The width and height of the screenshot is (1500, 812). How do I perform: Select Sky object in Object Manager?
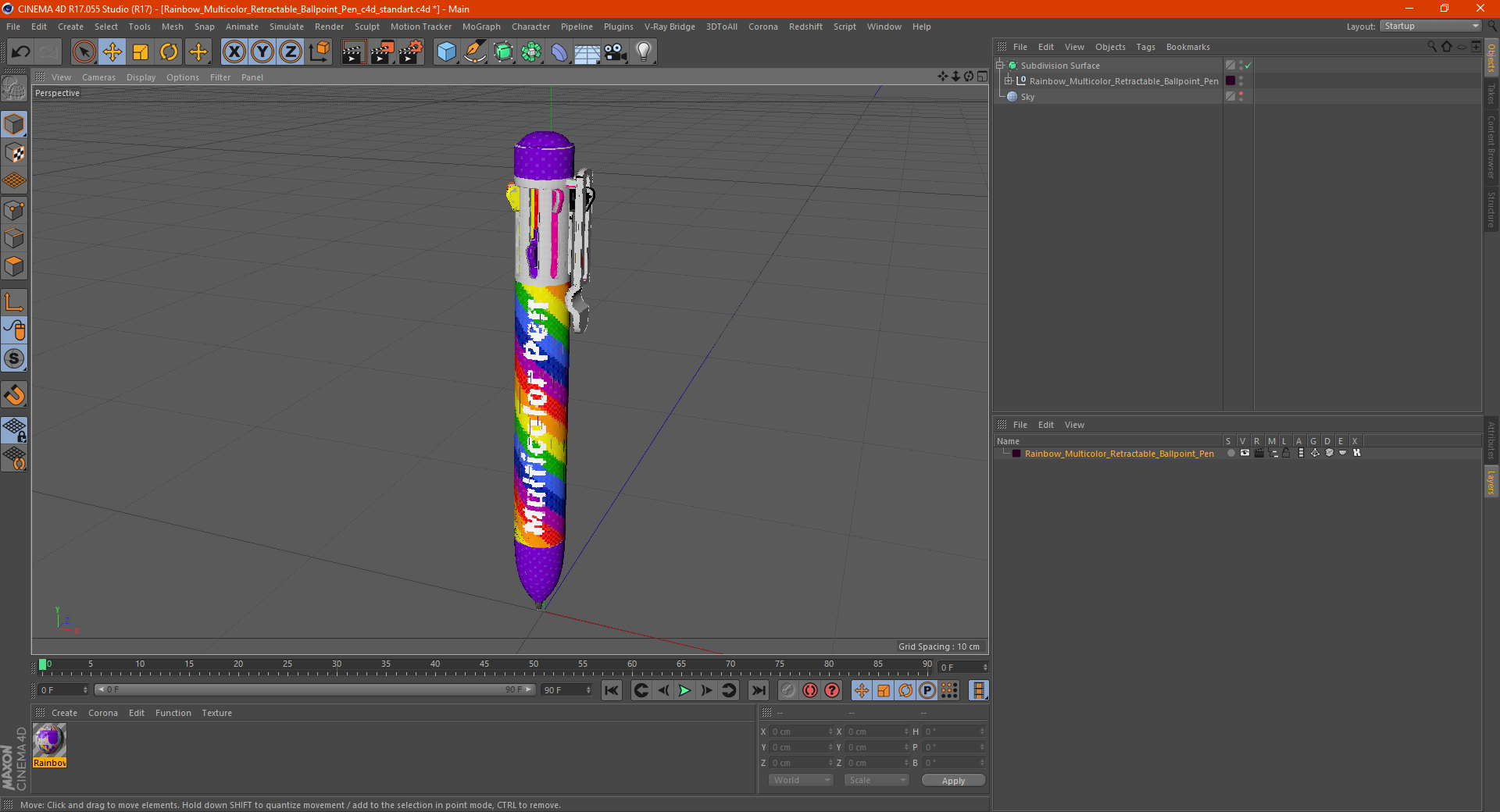1027,97
